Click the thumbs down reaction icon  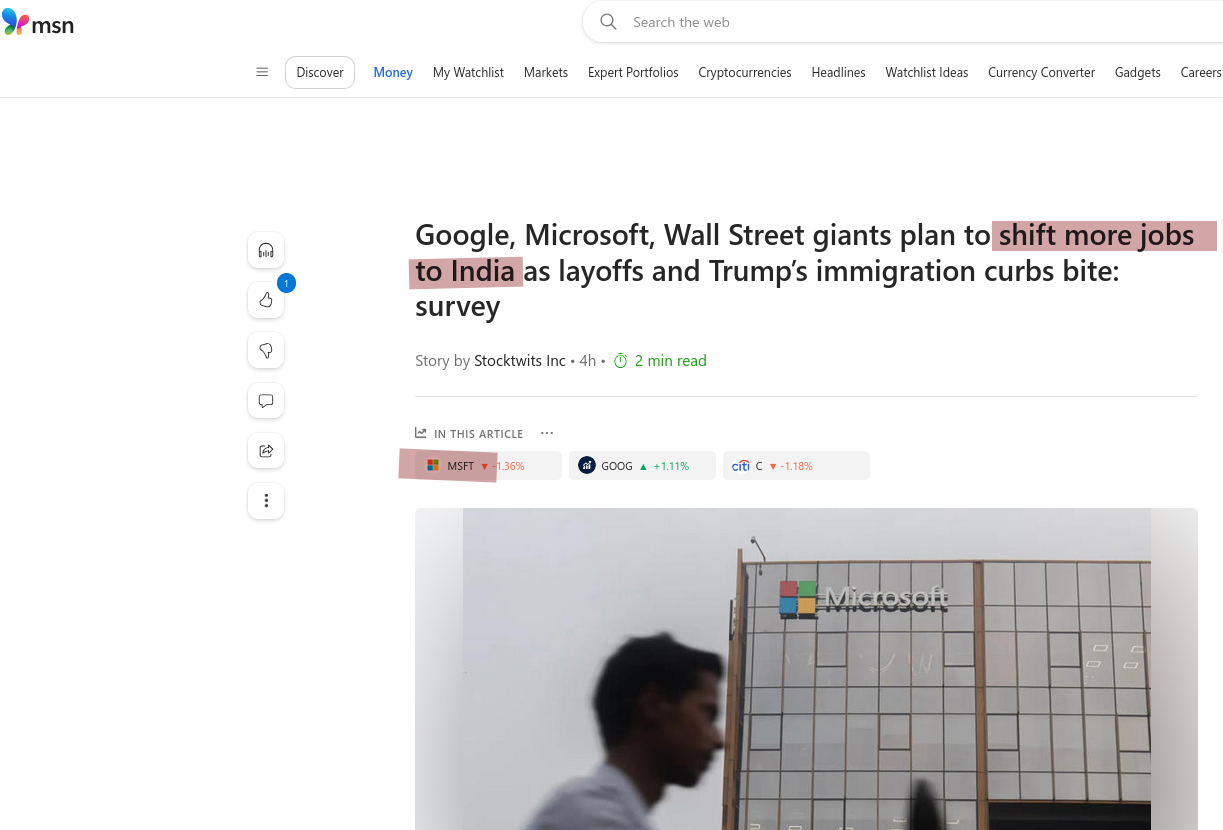click(x=265, y=350)
